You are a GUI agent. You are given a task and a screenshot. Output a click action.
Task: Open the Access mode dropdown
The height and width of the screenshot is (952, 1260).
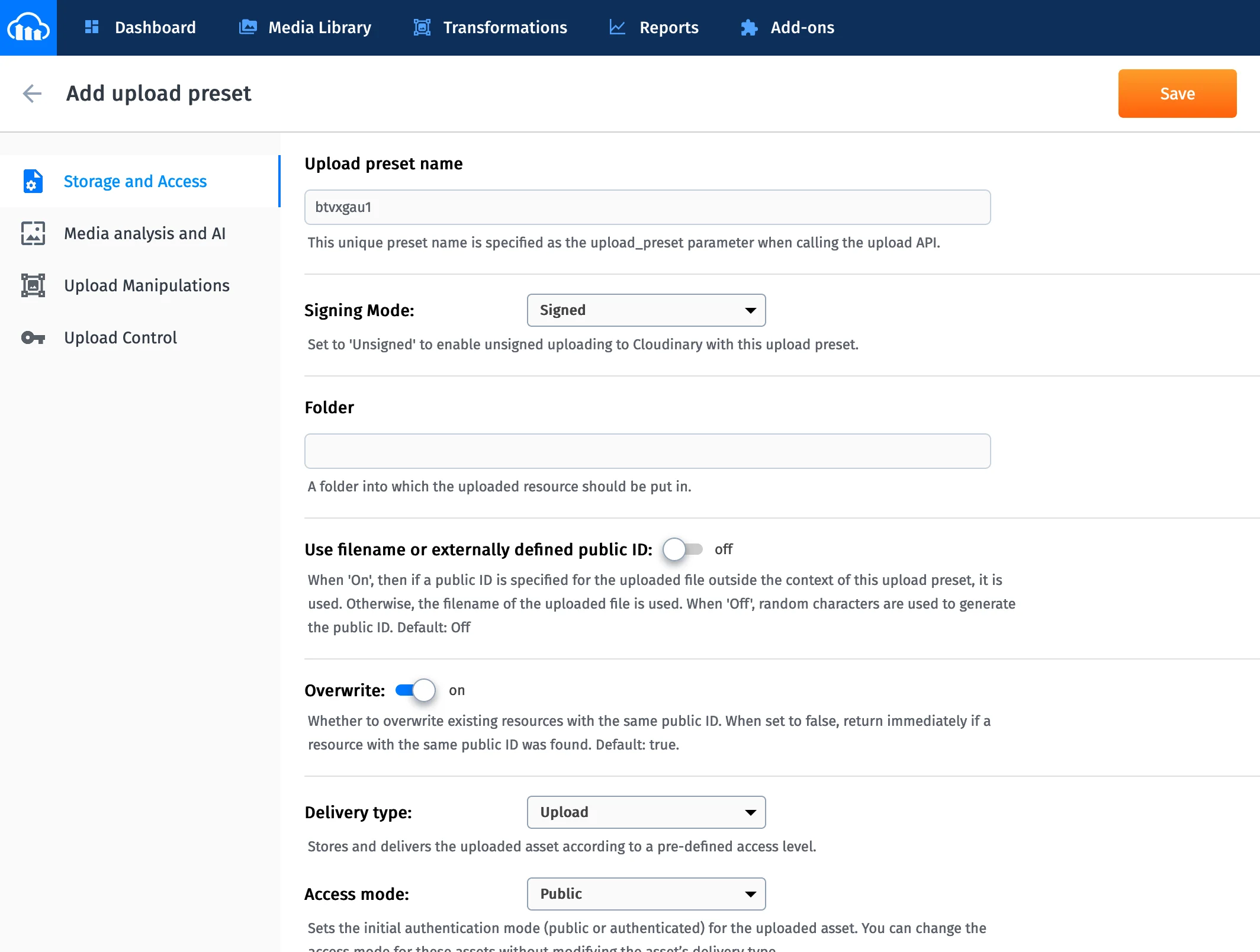pos(646,894)
